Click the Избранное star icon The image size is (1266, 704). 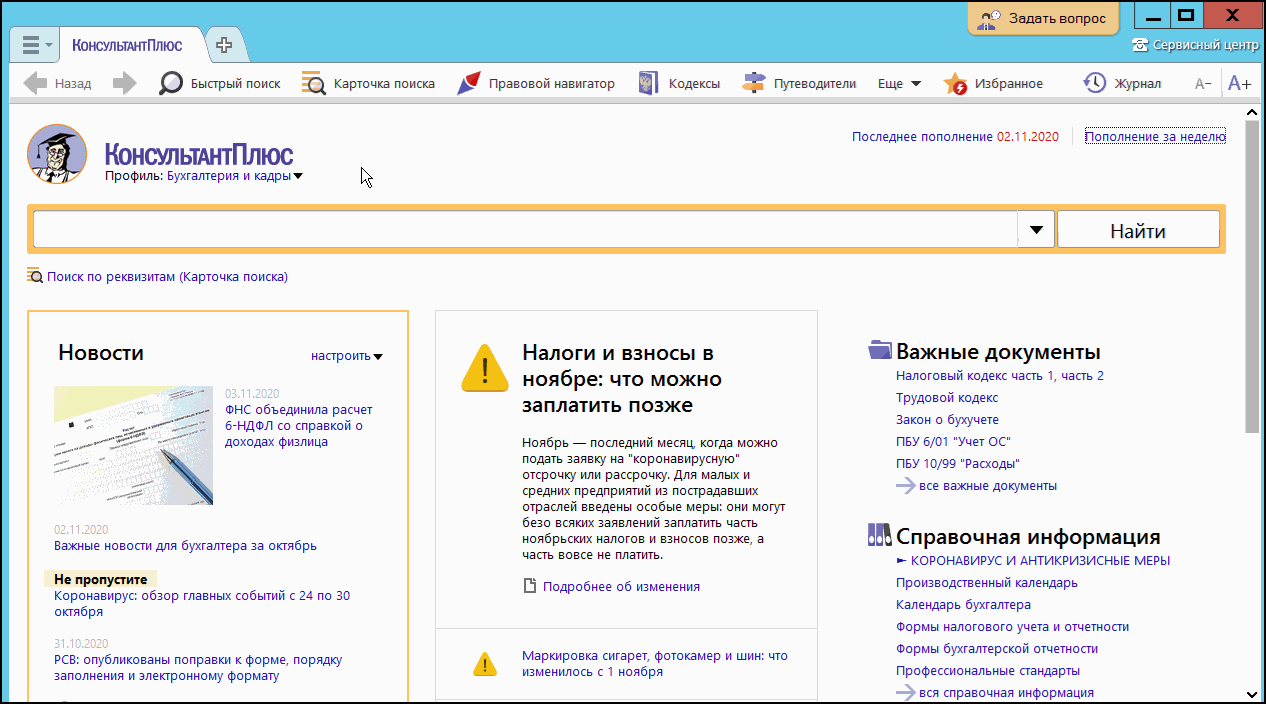(x=955, y=84)
